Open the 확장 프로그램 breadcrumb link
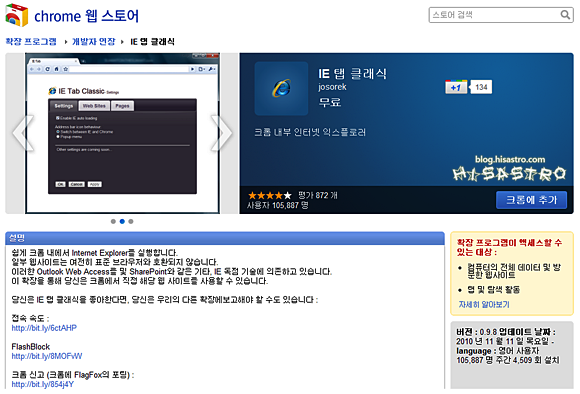Screen dimensions: 580x394 pyautogui.click(x=31, y=41)
